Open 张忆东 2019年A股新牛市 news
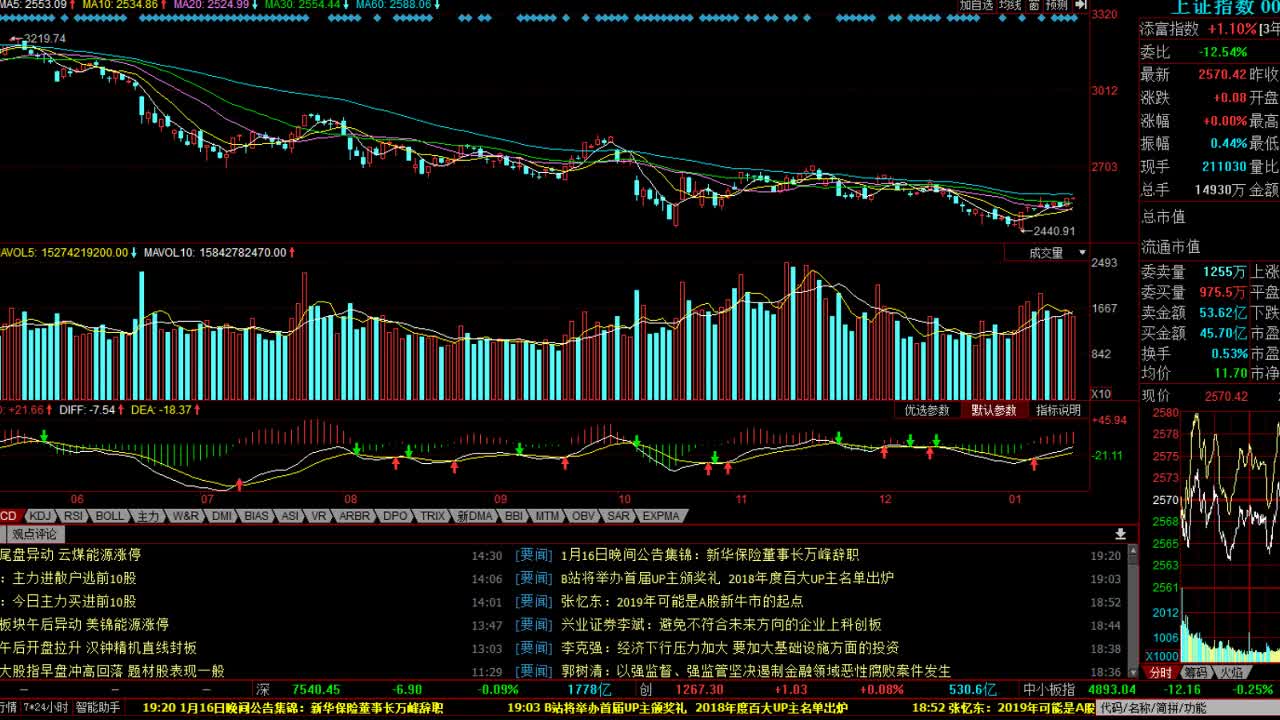Screen dimensions: 1280x720 (682, 601)
